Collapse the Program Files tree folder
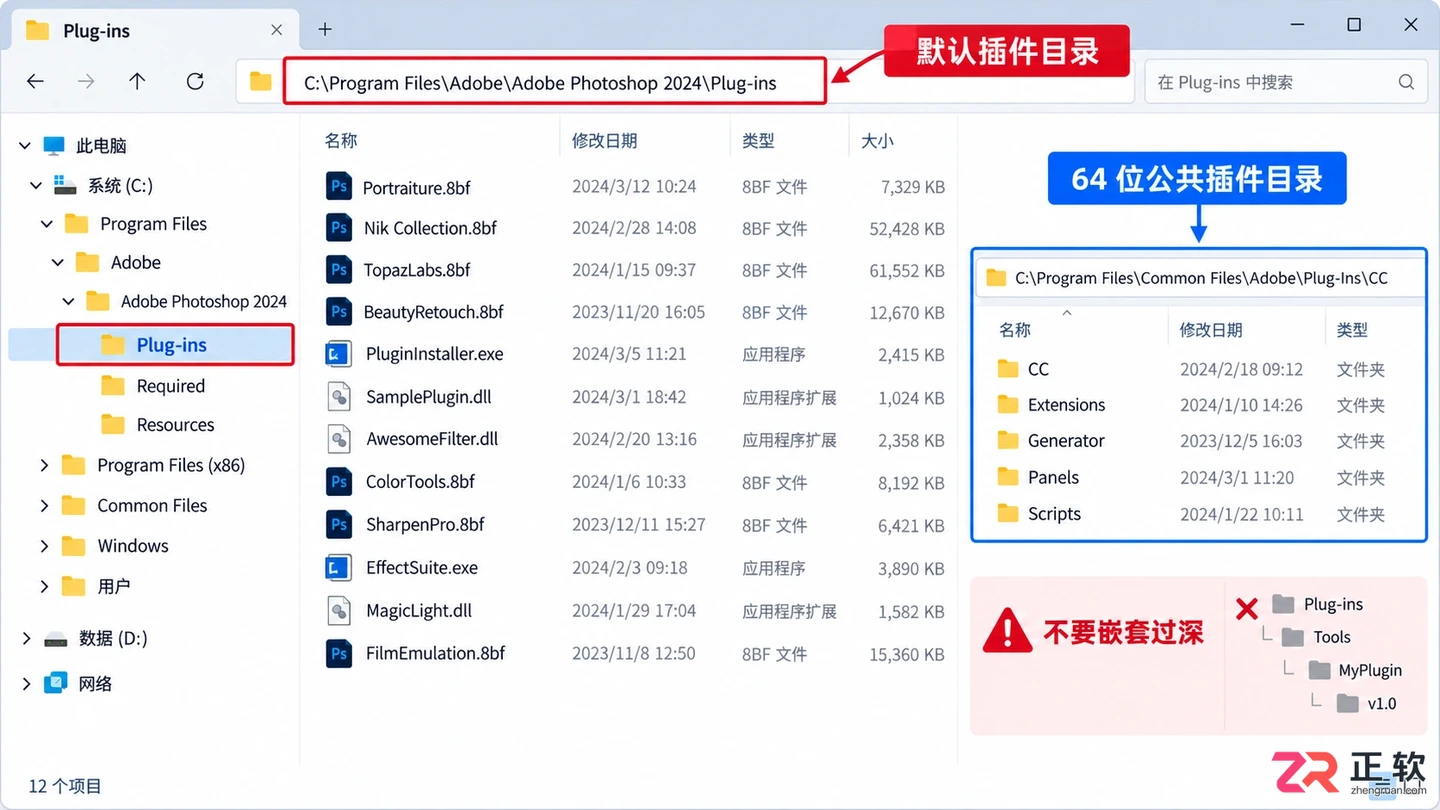The image size is (1440, 810). point(47,224)
